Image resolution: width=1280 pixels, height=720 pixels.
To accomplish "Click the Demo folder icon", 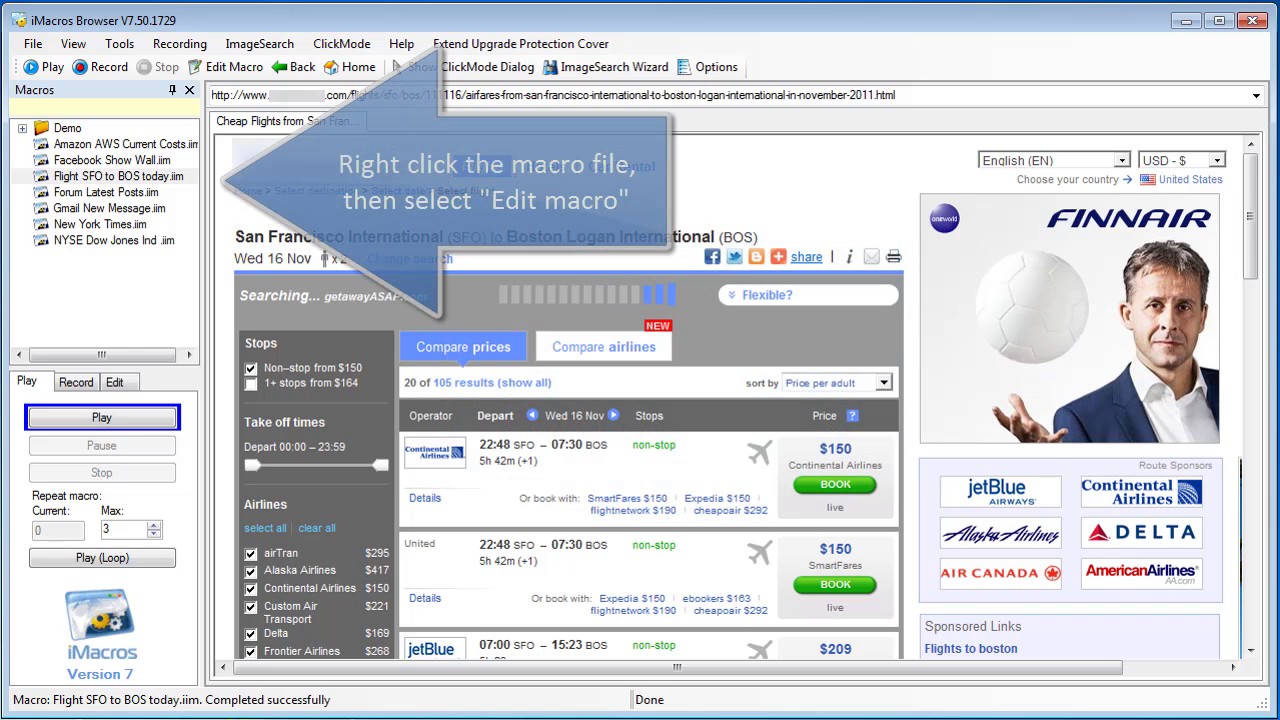I will 41,128.
